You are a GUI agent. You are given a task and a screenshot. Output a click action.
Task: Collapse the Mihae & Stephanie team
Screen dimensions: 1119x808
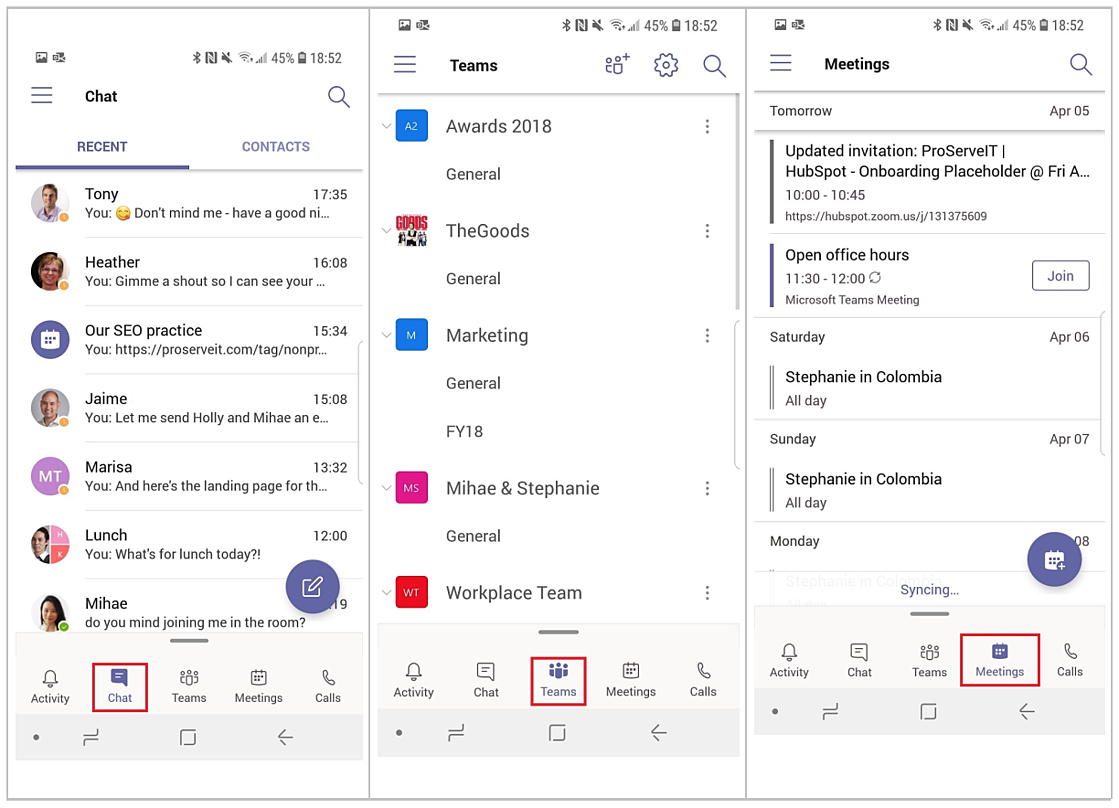386,488
